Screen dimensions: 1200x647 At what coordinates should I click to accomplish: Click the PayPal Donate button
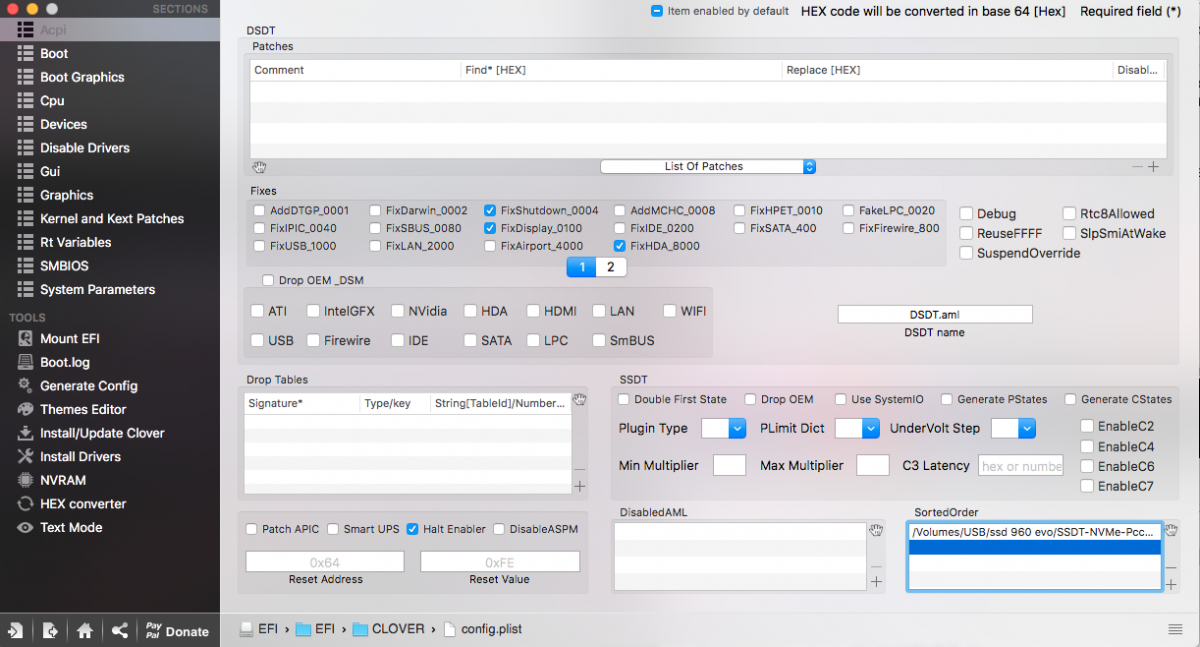point(176,631)
